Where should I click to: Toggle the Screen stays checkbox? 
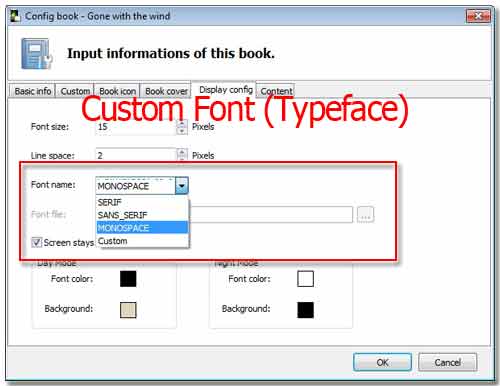pos(36,242)
